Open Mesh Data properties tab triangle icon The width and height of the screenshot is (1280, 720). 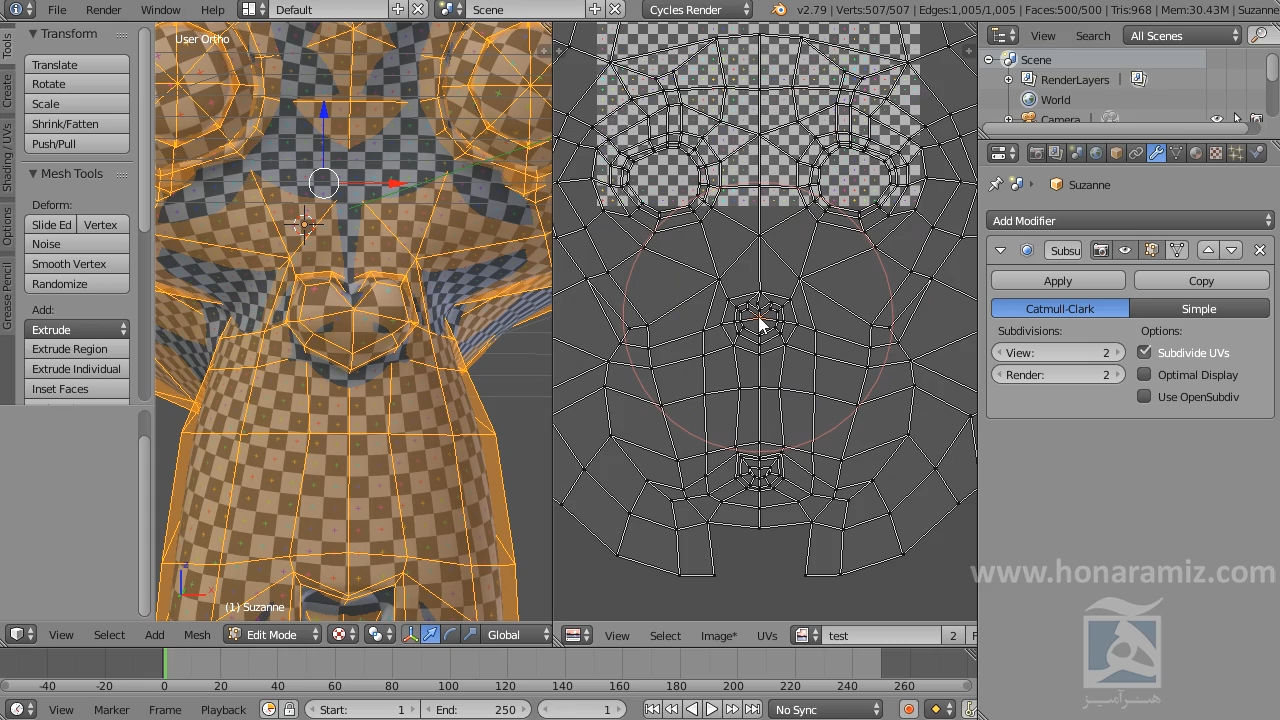click(1176, 153)
